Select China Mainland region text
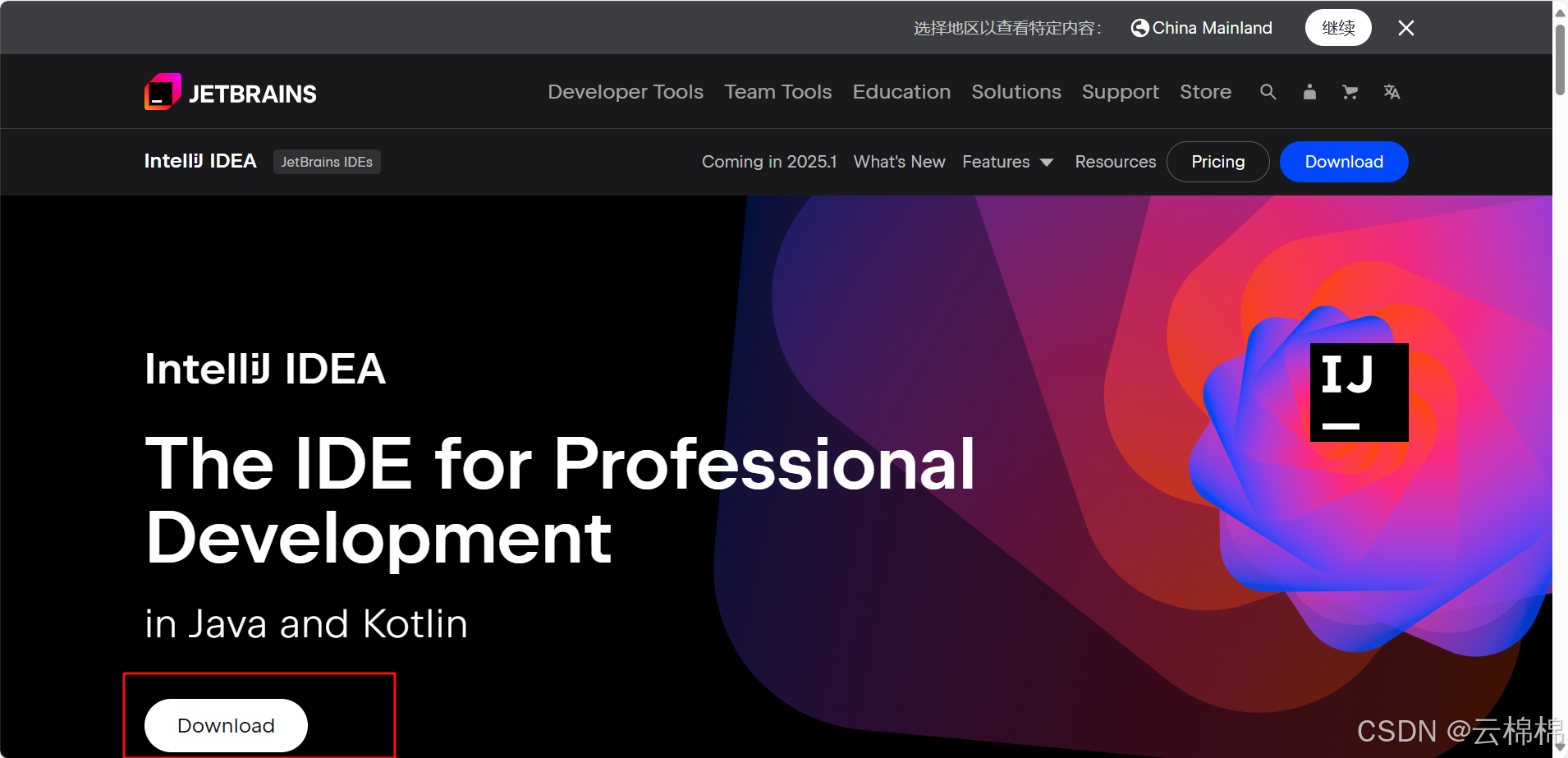 point(1212,28)
